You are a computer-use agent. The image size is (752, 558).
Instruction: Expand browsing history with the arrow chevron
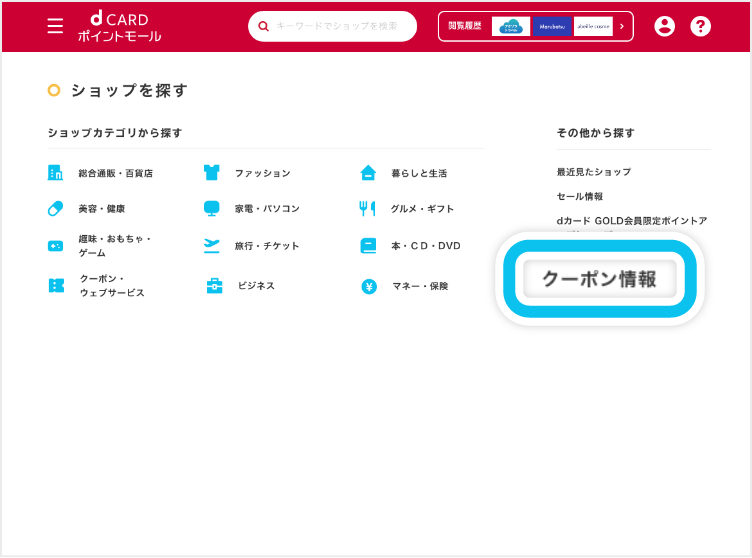coord(621,26)
